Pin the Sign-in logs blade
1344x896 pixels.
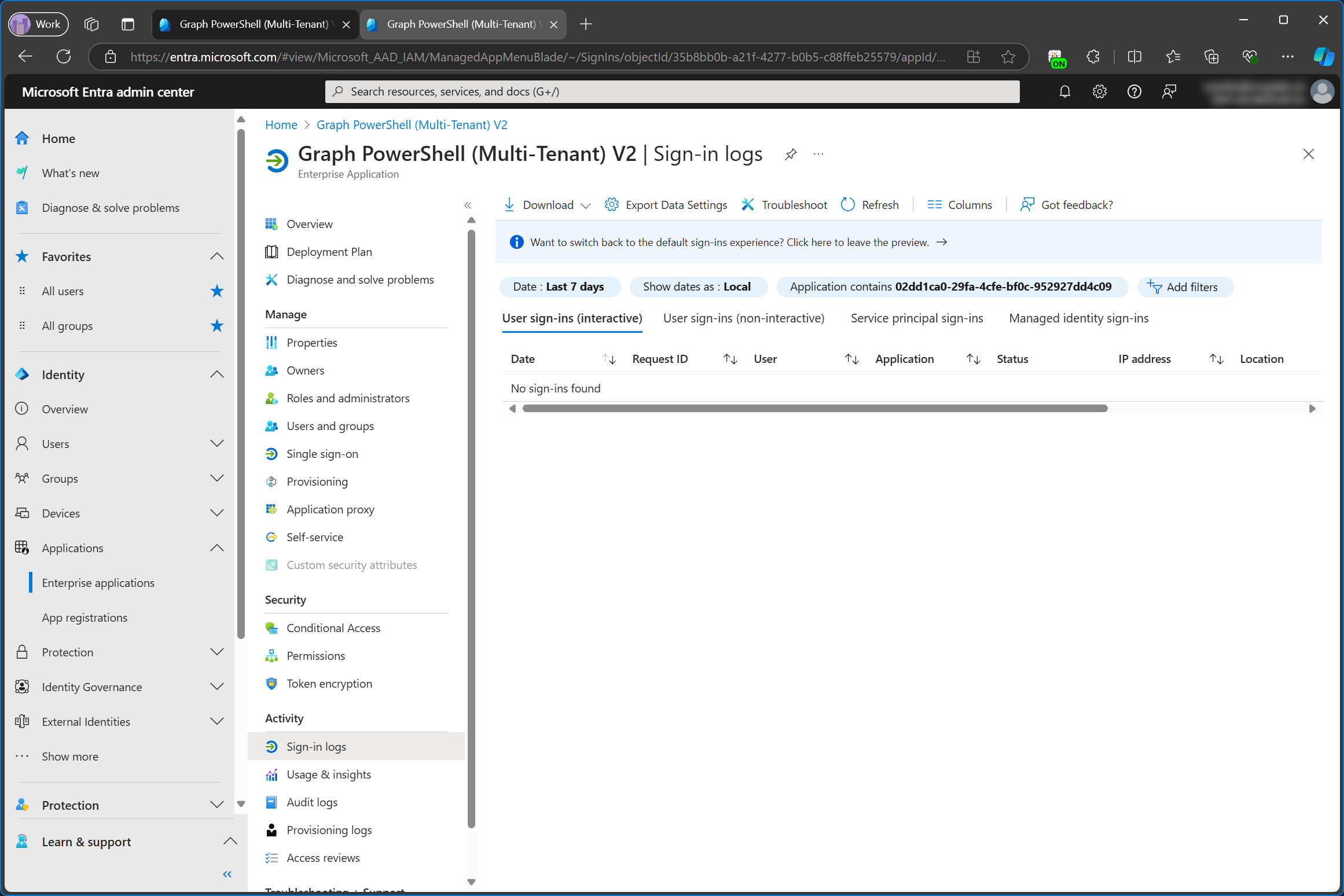[x=791, y=154]
